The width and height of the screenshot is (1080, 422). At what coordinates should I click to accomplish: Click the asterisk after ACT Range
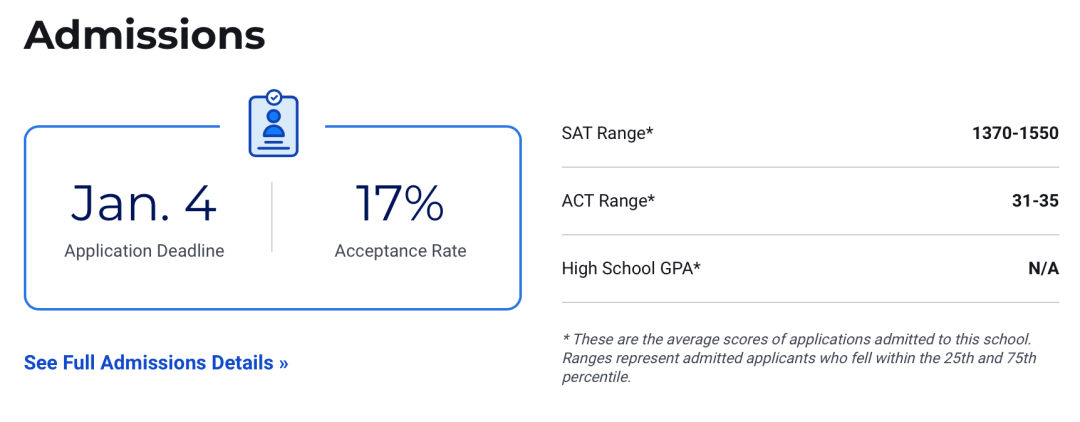pos(652,199)
